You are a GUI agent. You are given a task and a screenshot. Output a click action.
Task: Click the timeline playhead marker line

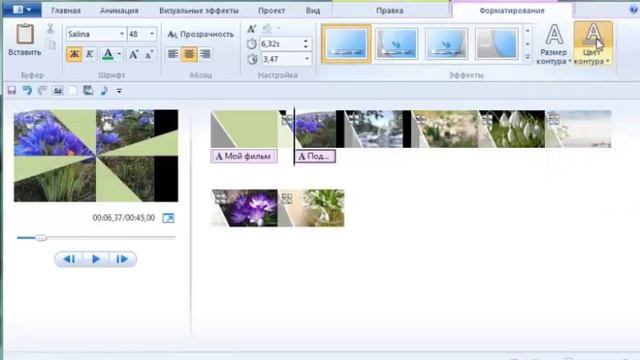(294, 137)
